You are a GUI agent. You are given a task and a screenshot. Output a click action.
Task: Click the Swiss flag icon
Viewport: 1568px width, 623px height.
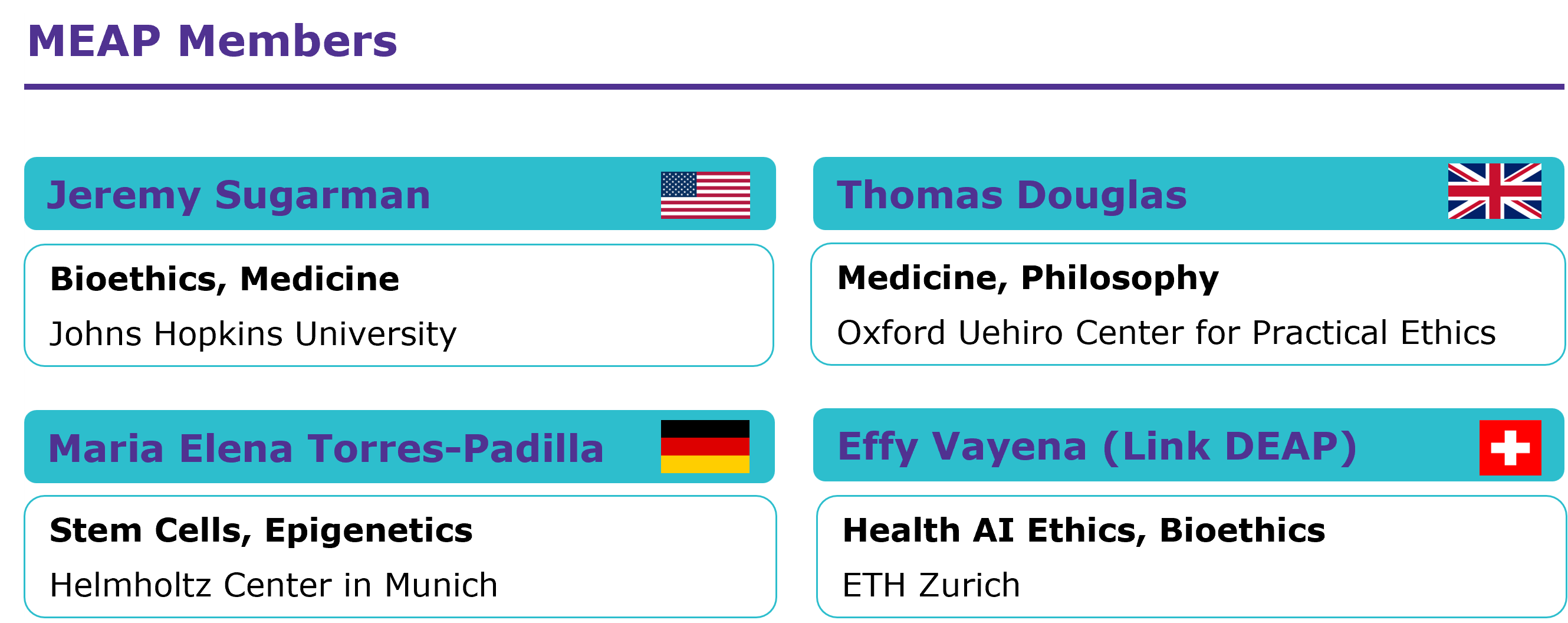1510,448
